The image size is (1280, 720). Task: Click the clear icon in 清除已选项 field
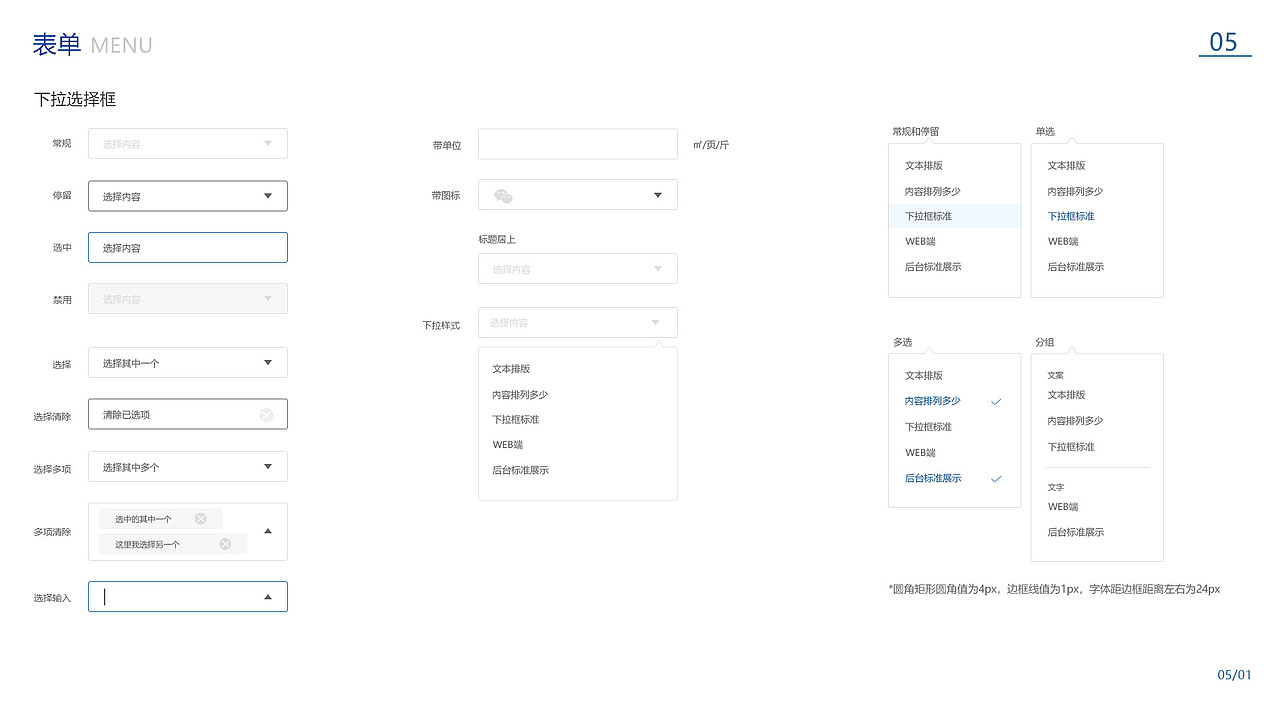coord(266,415)
